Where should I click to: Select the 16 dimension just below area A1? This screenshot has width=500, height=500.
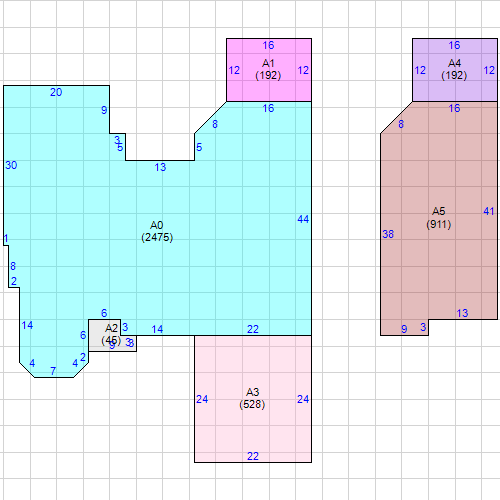pyautogui.click(x=268, y=108)
